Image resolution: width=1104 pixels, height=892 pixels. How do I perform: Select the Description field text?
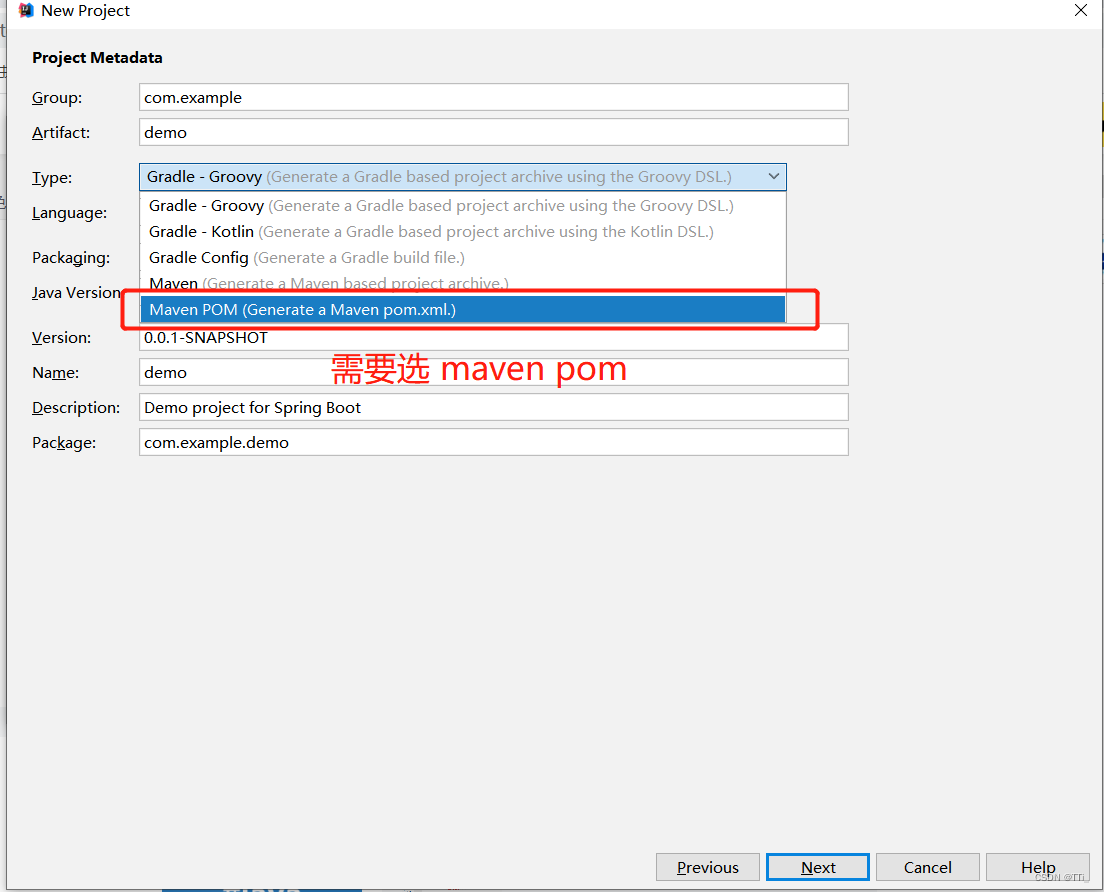pyautogui.click(x=493, y=407)
